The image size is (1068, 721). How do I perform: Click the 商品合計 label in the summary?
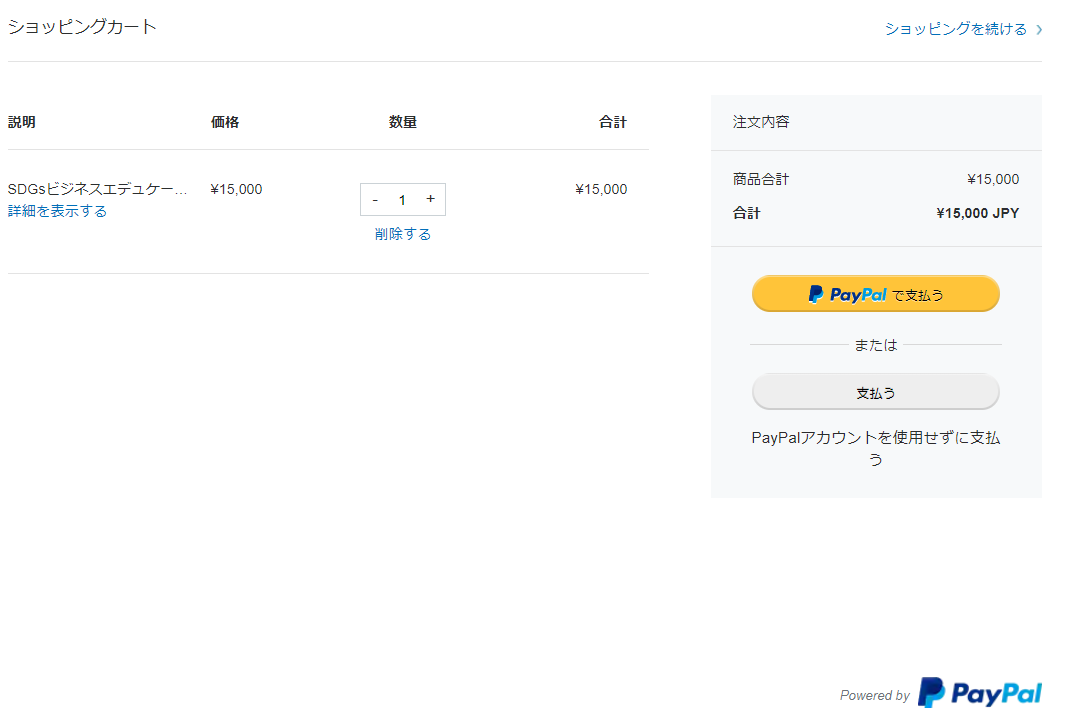click(x=760, y=180)
